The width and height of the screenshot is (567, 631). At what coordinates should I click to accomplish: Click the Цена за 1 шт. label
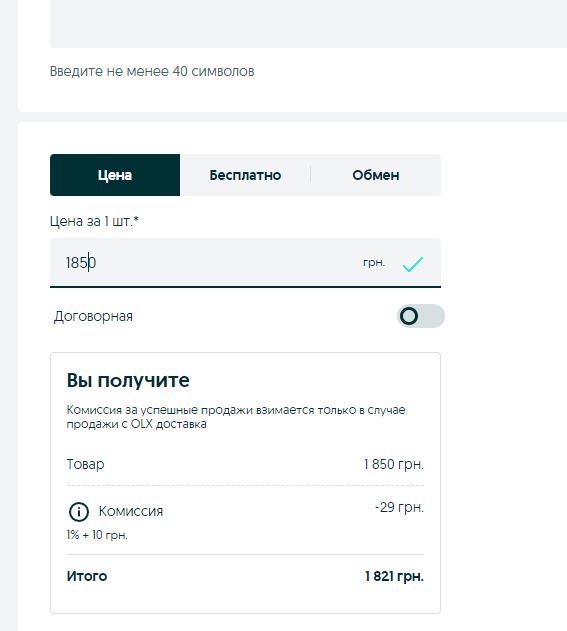[94, 221]
